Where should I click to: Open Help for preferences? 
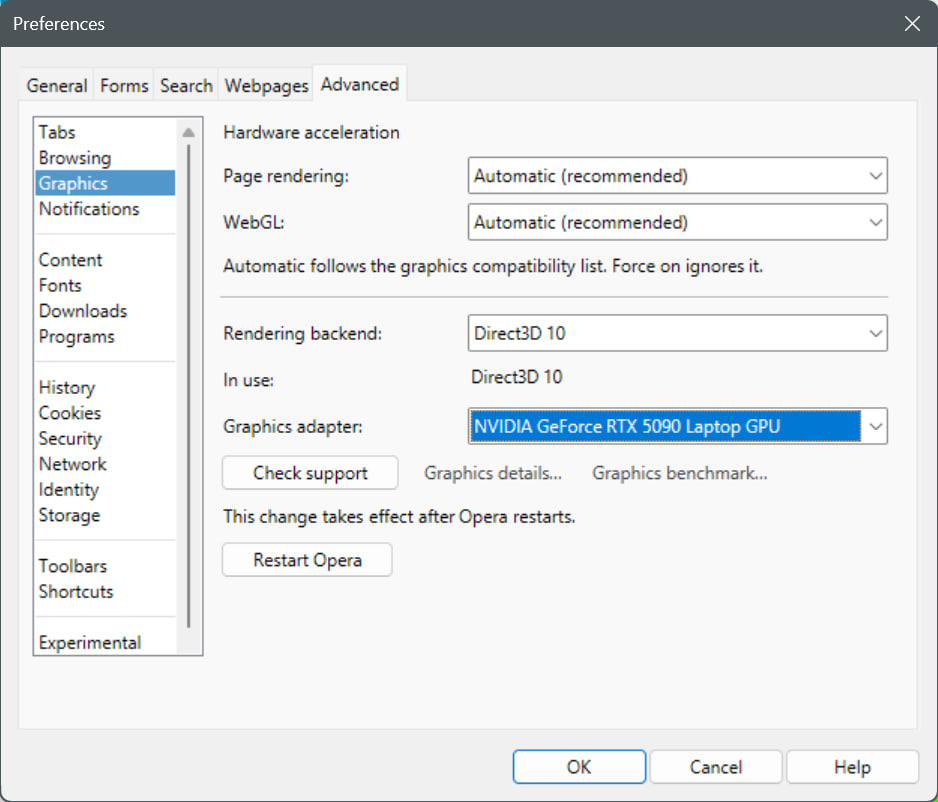(x=852, y=767)
